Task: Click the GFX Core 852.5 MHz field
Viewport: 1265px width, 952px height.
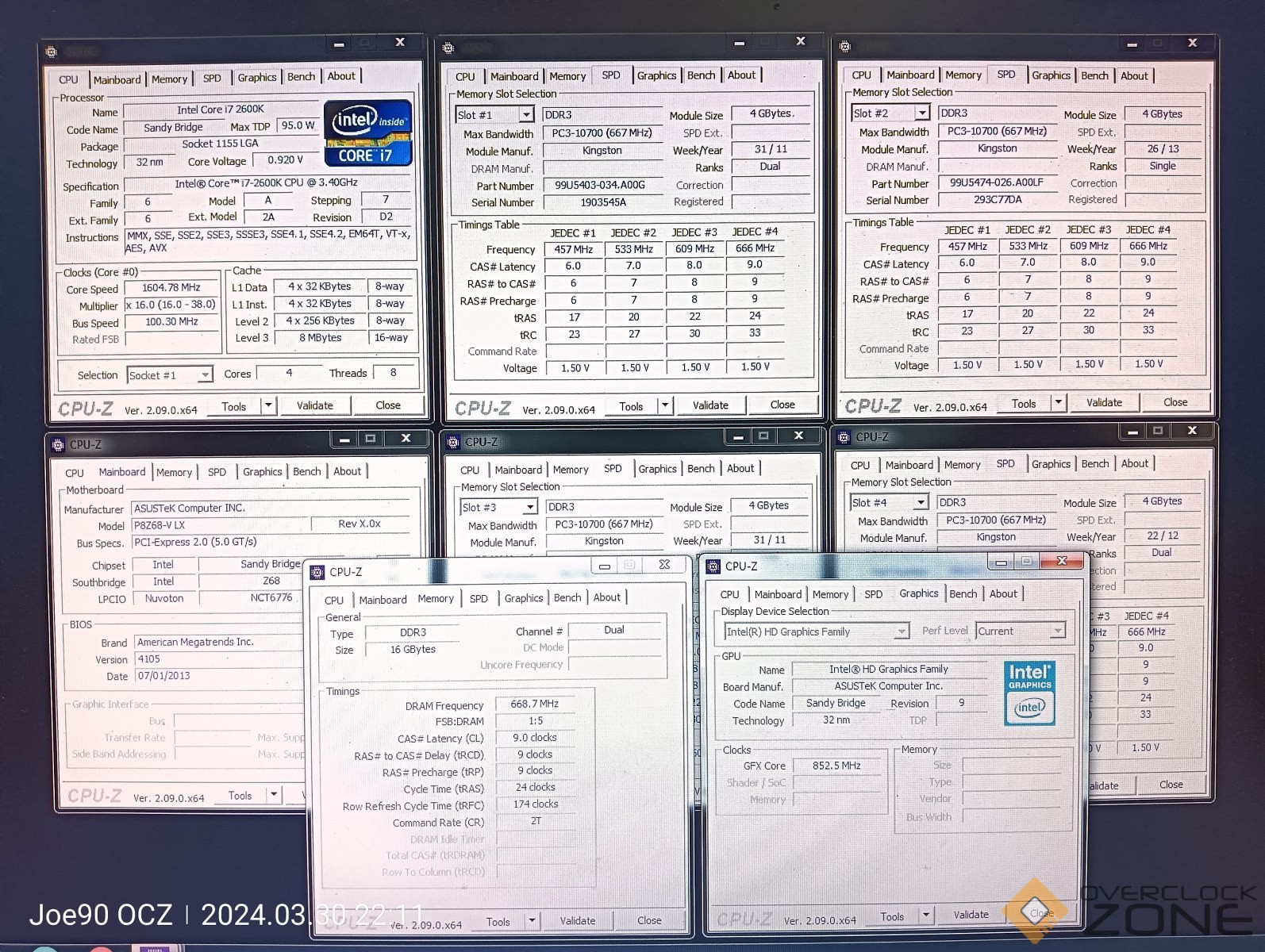Action: point(836,766)
